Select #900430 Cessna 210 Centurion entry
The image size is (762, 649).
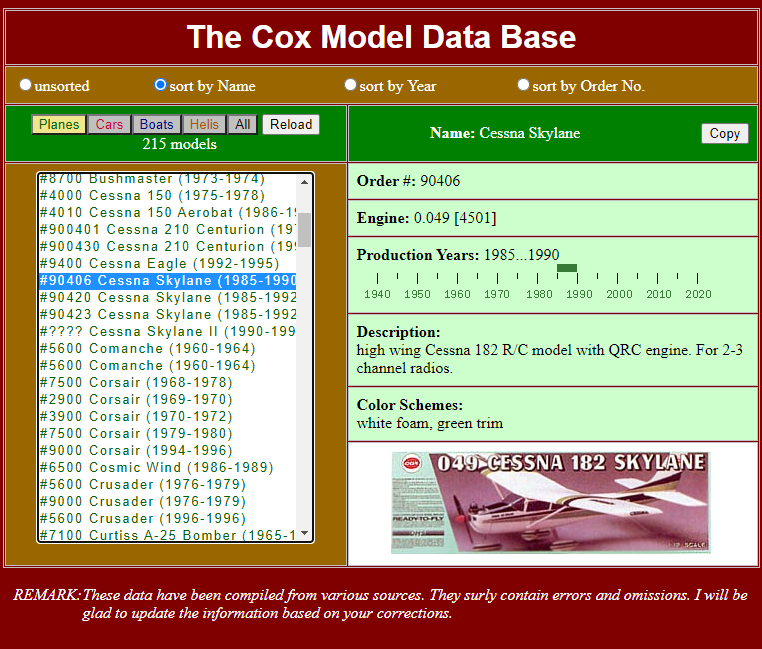168,246
